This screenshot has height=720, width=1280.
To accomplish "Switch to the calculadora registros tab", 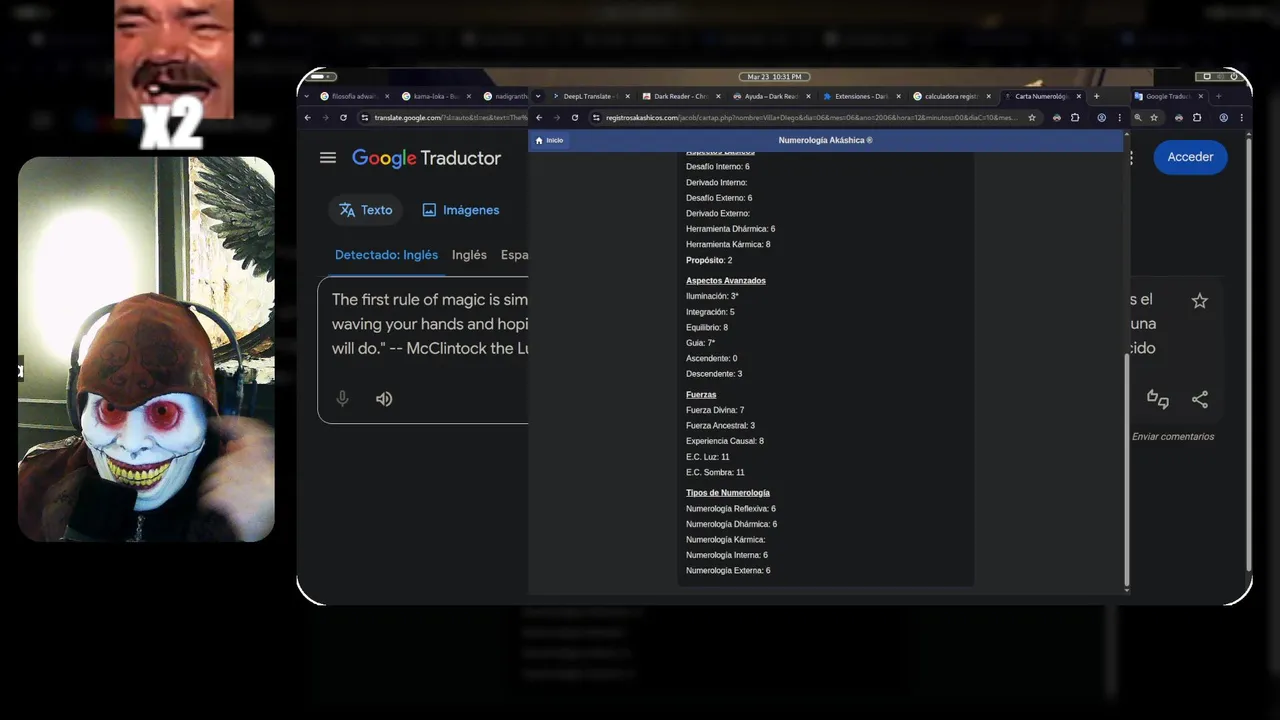I will (950, 96).
